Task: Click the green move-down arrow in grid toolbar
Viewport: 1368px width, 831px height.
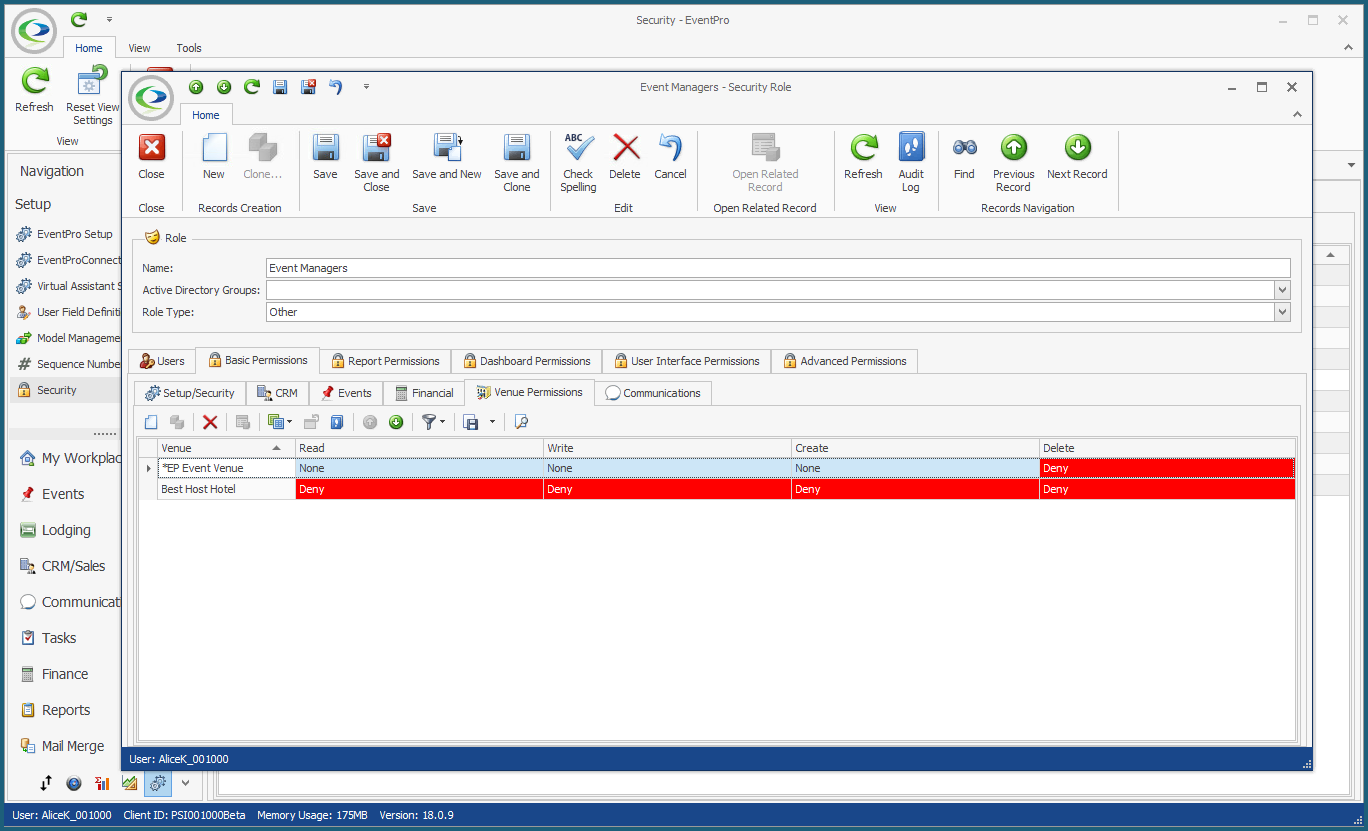Action: coord(396,422)
